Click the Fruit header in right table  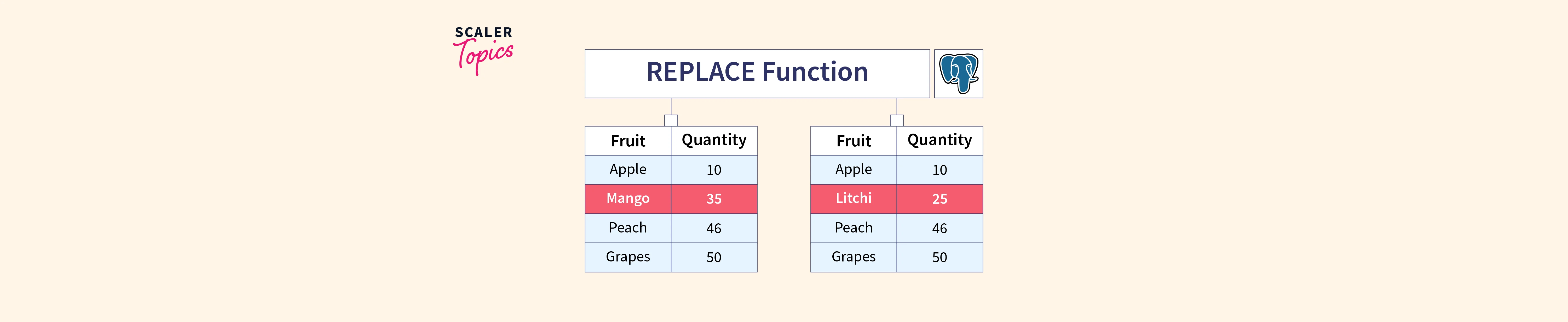[x=854, y=141]
